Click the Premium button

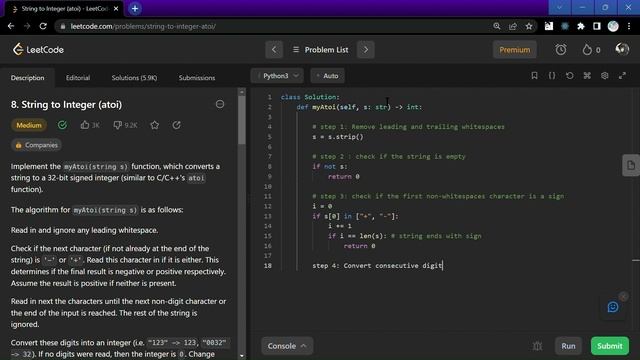[515, 50]
